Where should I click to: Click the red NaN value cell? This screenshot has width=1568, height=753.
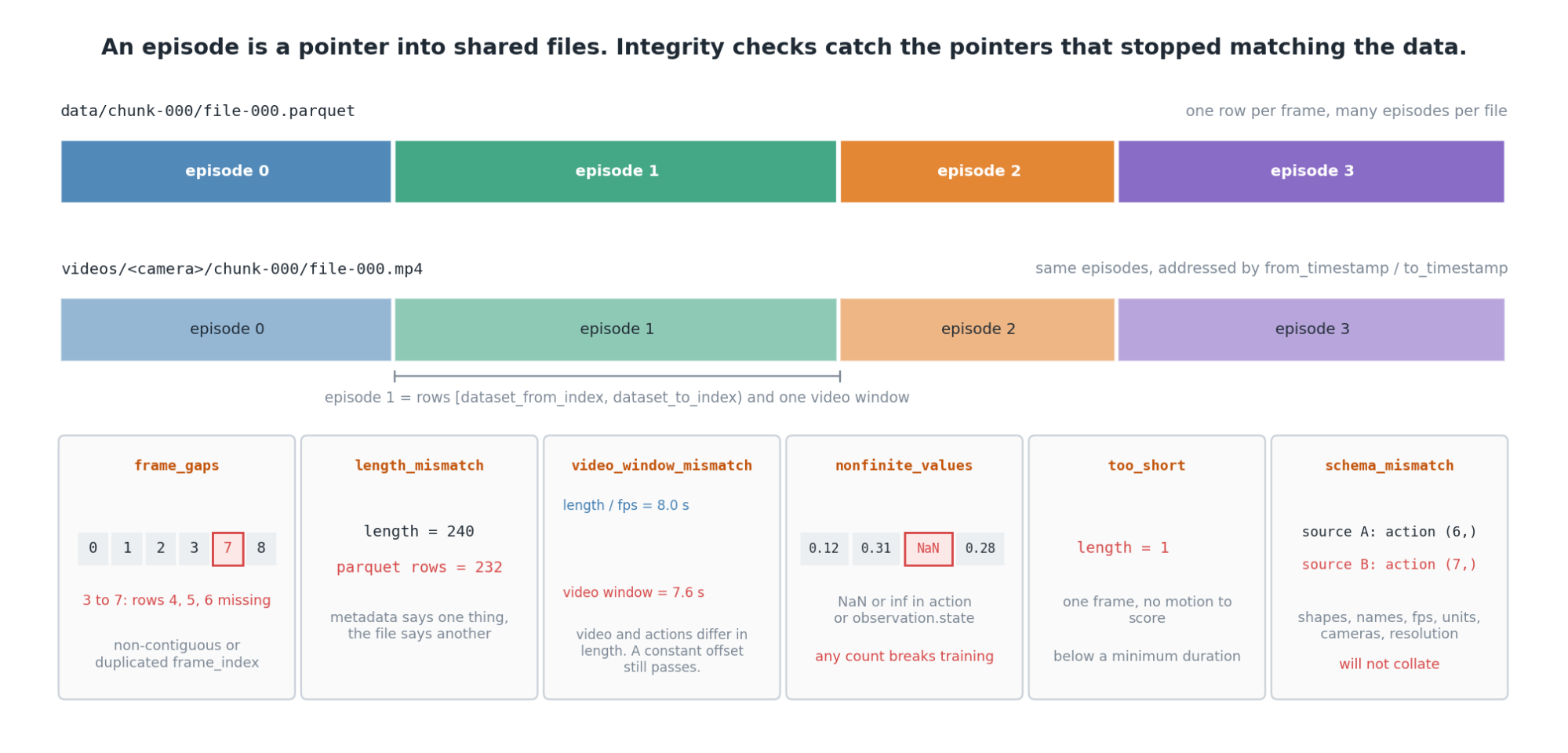pyautogui.click(x=928, y=548)
